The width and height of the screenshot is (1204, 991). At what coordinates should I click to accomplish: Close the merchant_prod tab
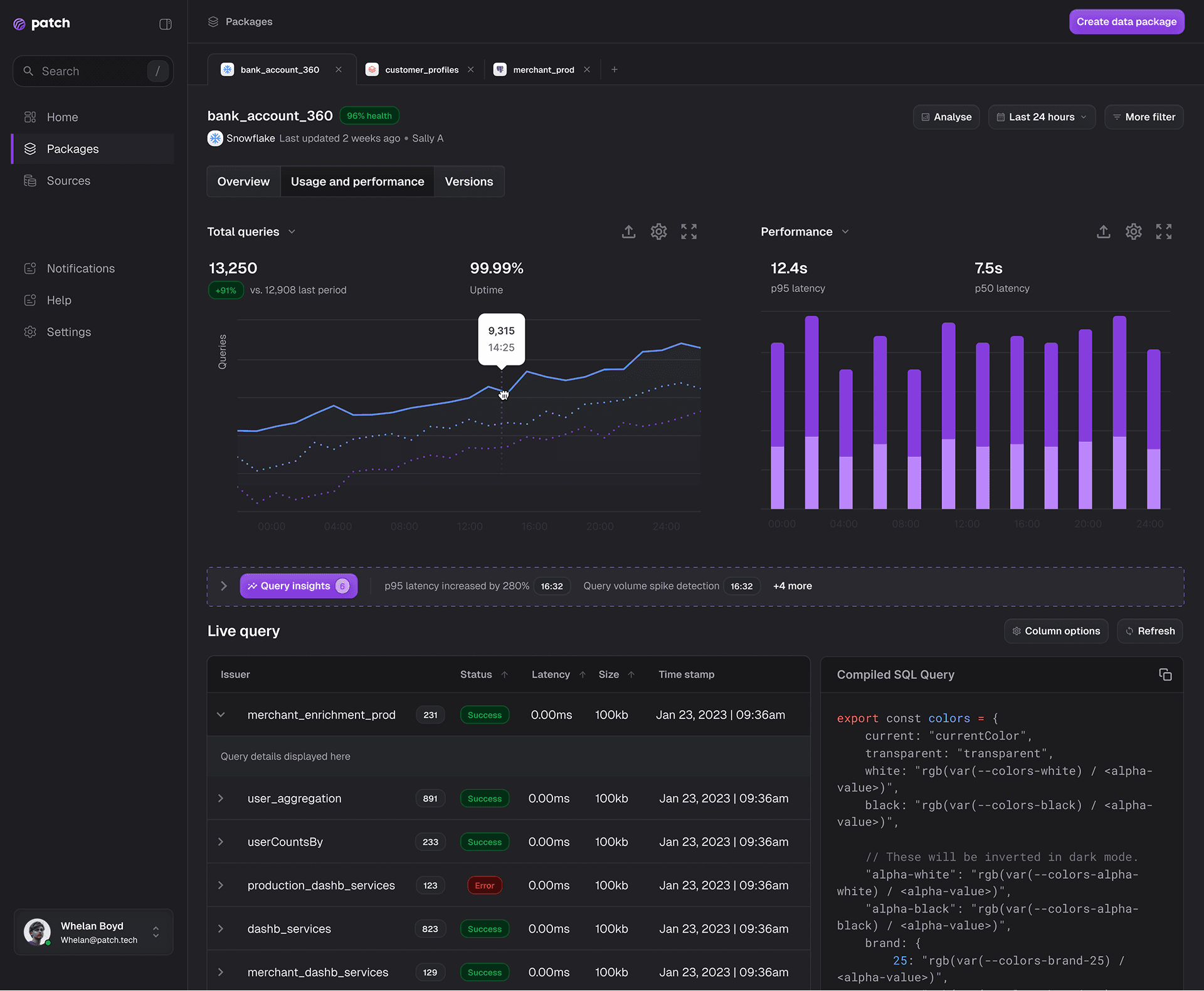(587, 70)
